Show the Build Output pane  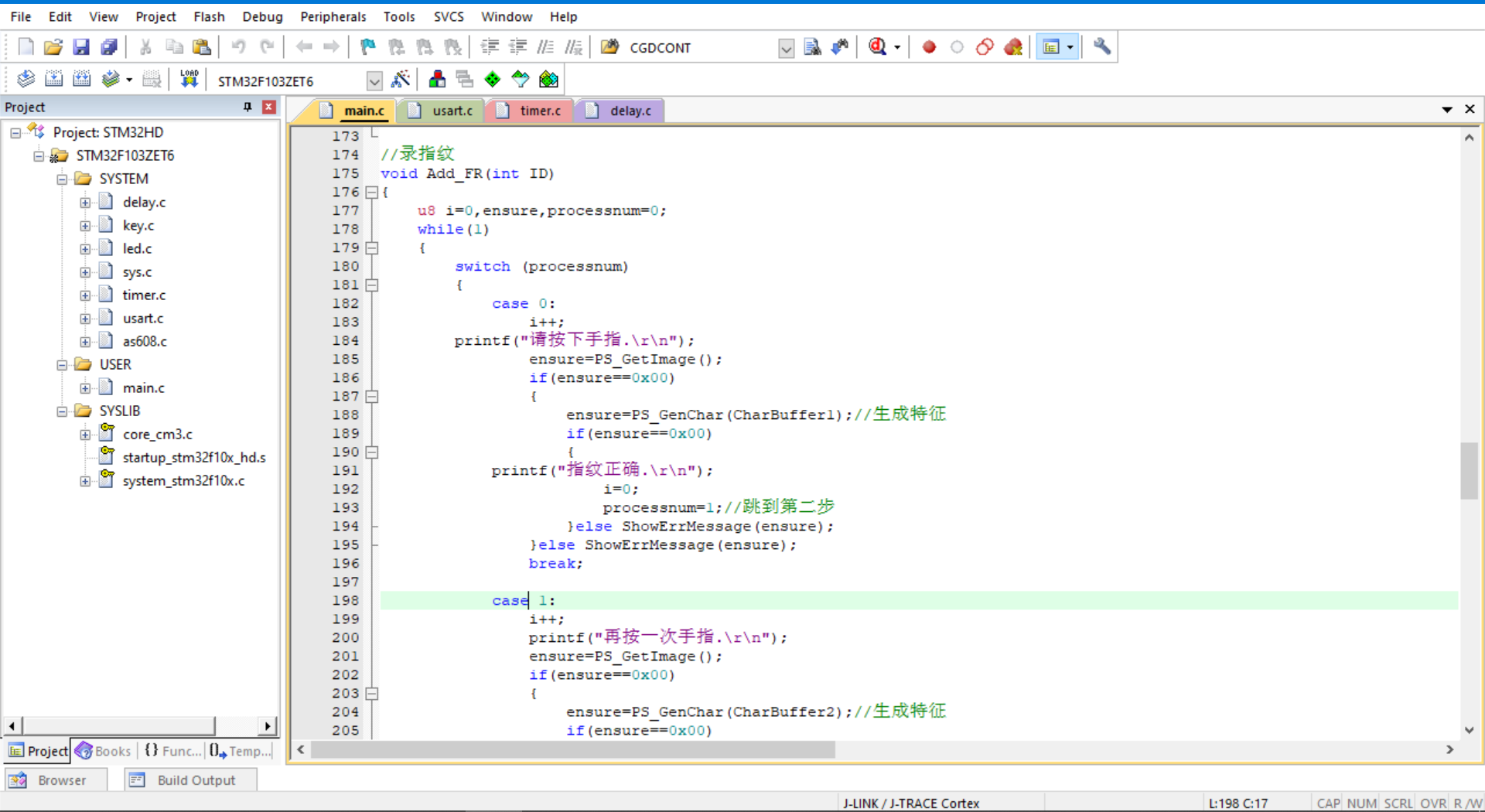pos(189,780)
